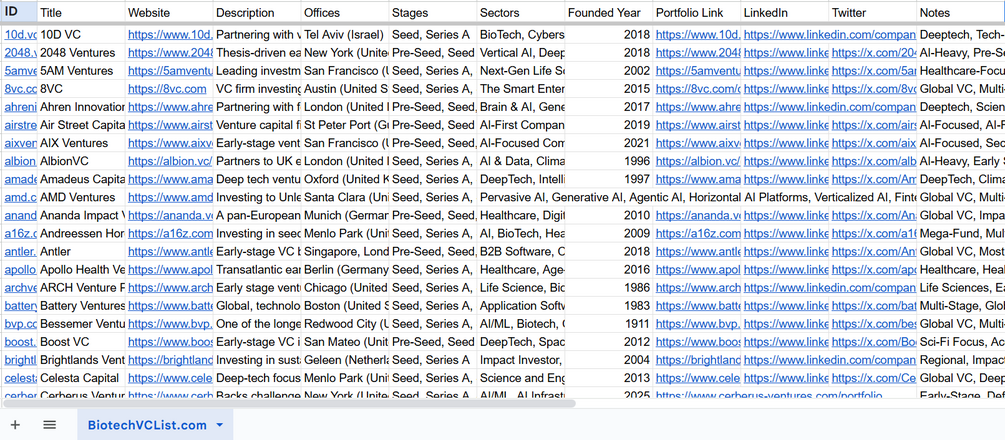Select the Founded Year column header
1005x440 pixels.
(x=609, y=12)
